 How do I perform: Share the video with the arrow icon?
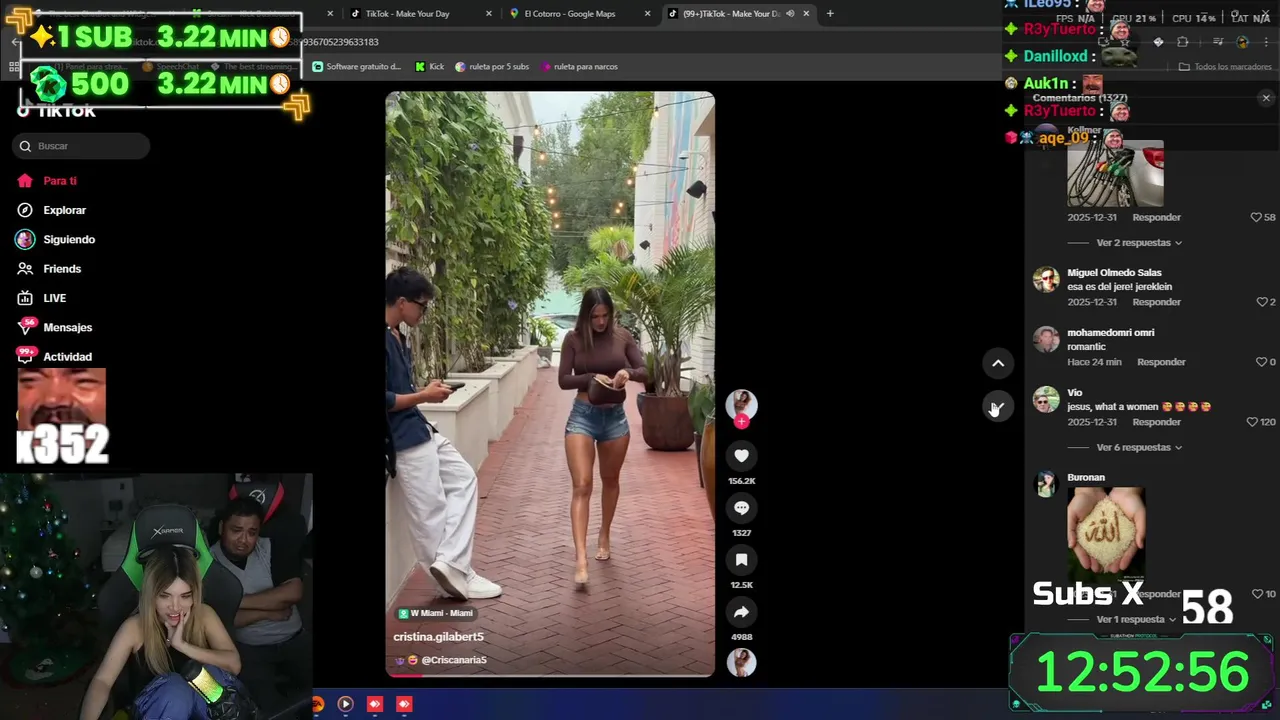[741, 612]
